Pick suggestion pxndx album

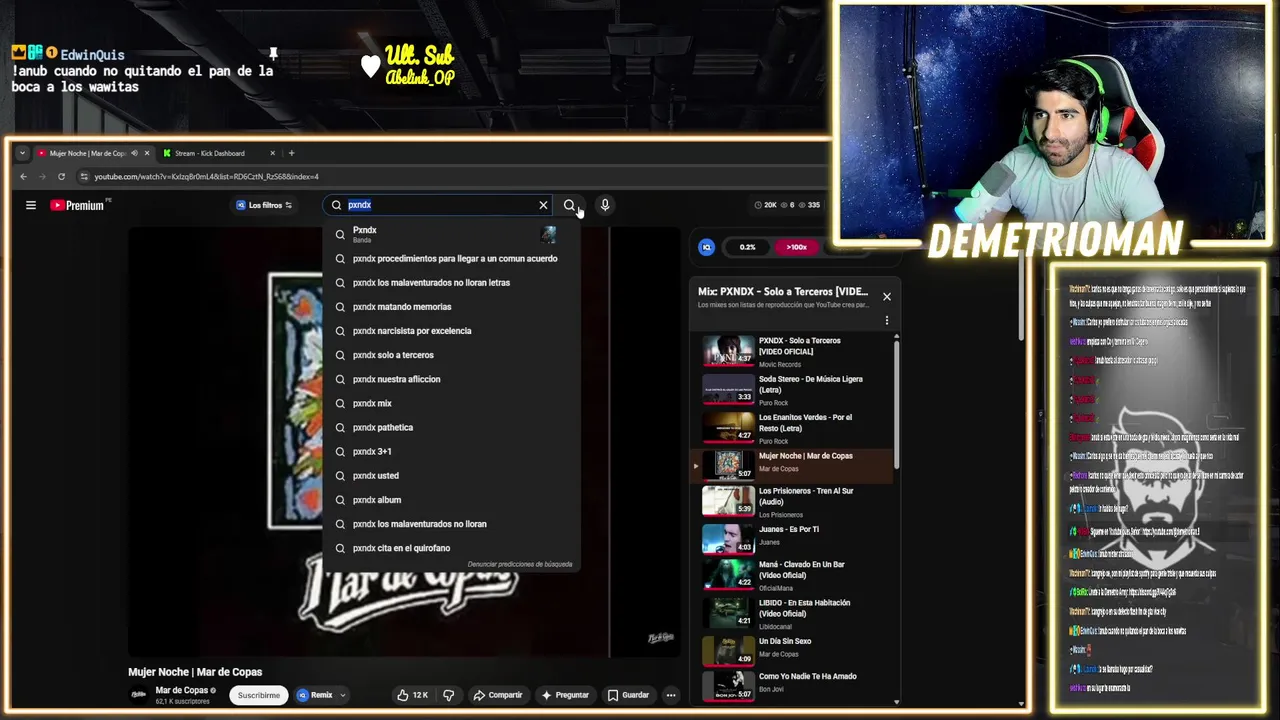click(451, 499)
